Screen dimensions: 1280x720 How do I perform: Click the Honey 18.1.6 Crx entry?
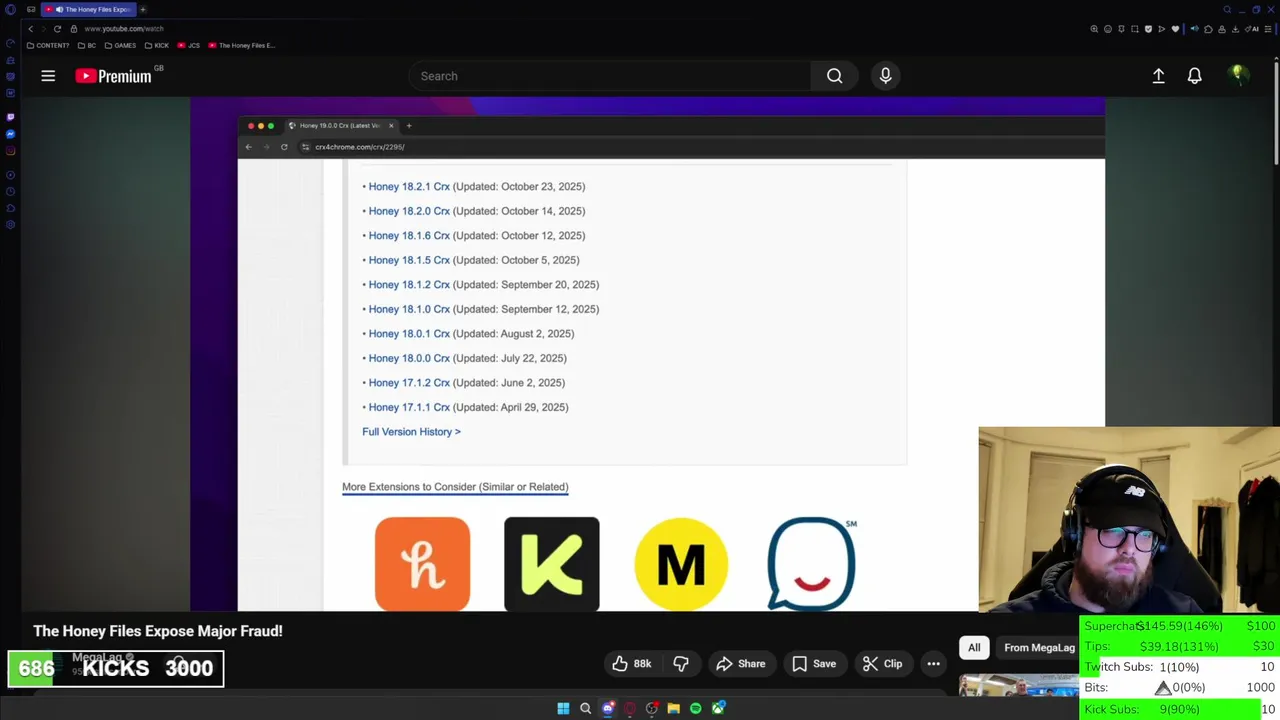click(409, 235)
